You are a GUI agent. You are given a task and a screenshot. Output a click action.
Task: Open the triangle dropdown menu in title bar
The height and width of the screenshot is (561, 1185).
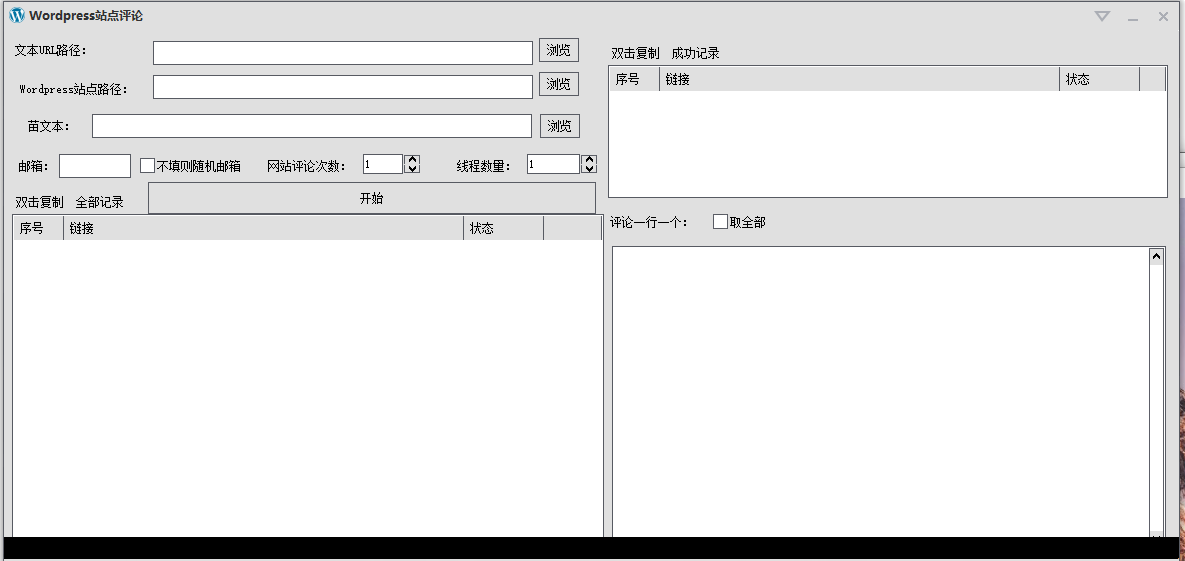[x=1102, y=16]
